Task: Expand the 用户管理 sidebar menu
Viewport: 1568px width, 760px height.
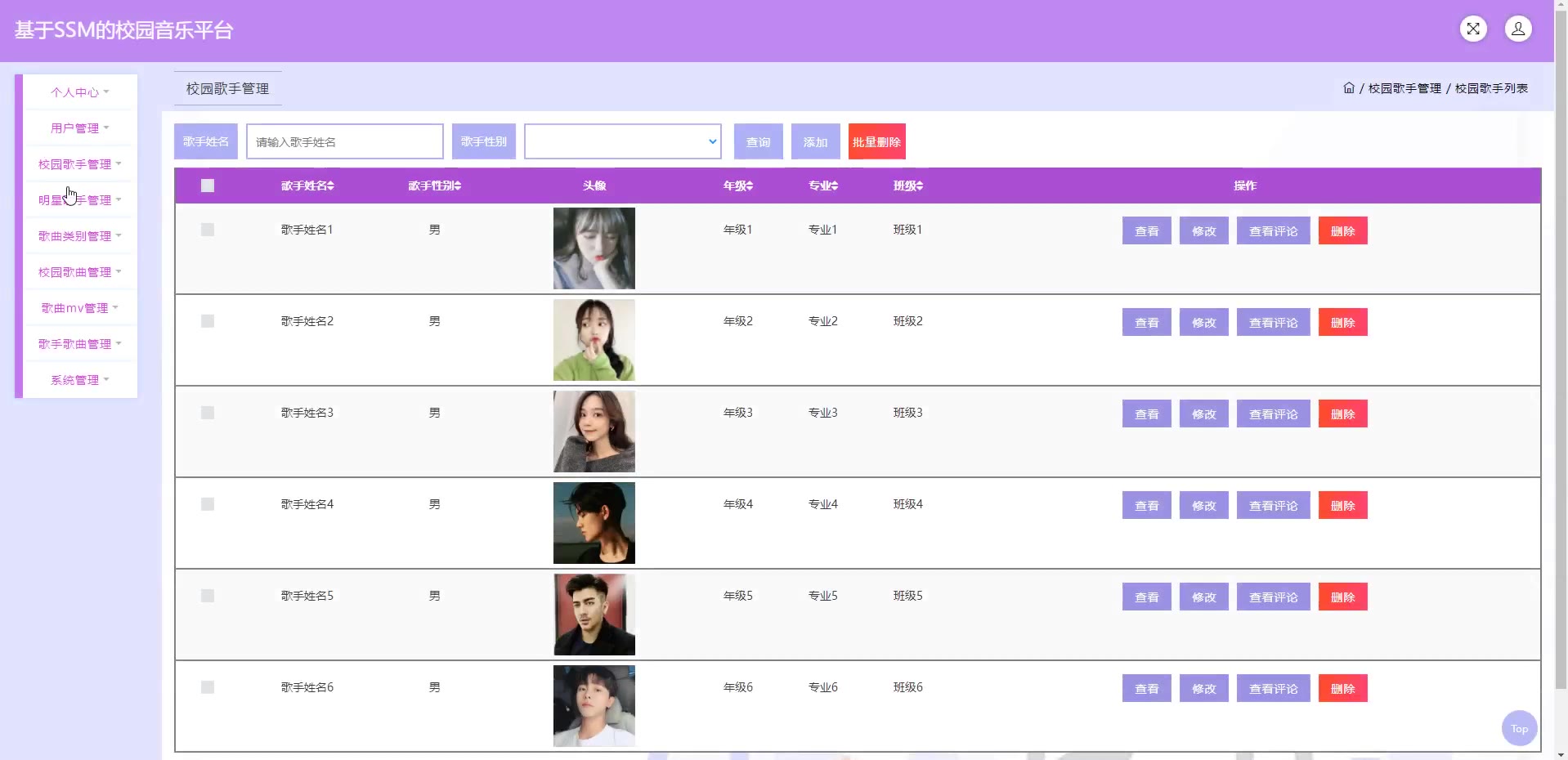Action: (79, 128)
